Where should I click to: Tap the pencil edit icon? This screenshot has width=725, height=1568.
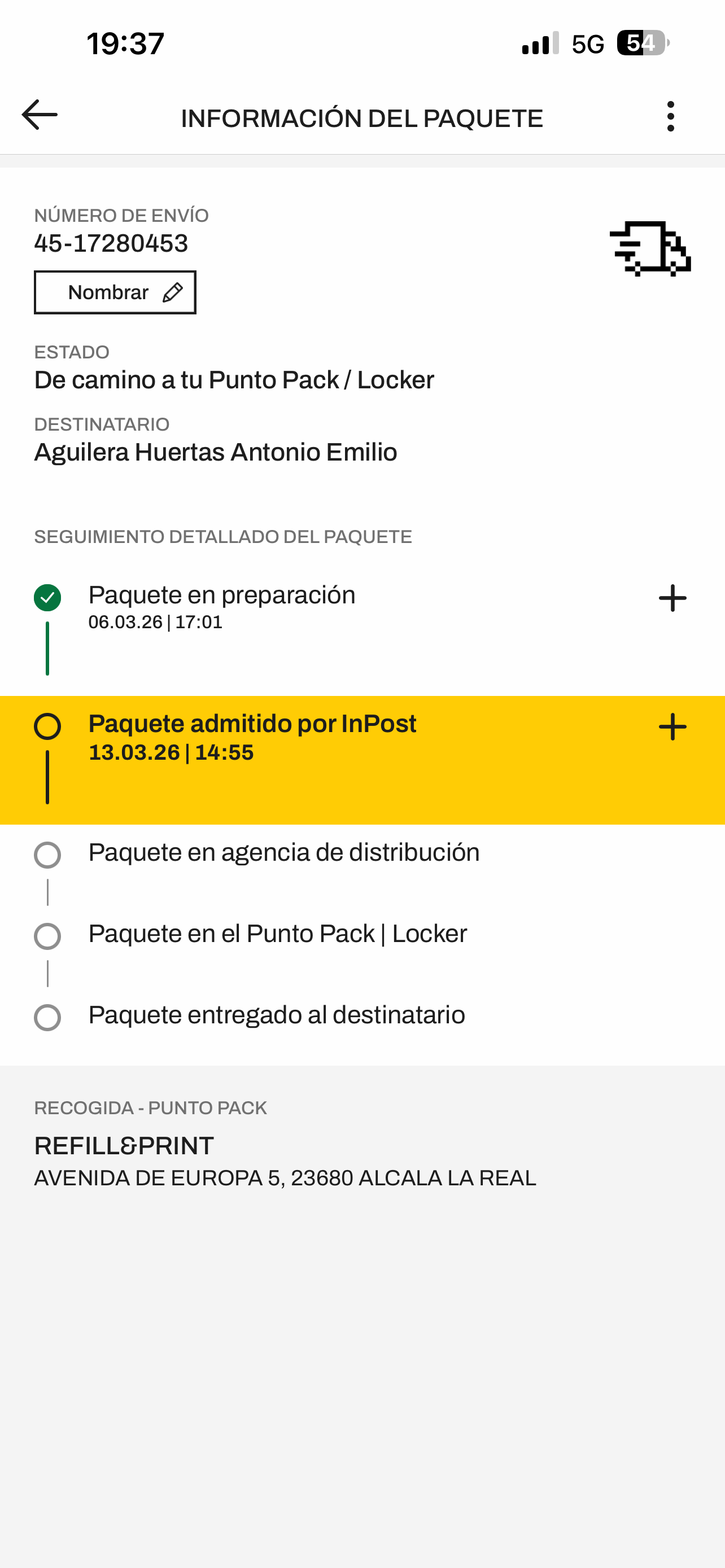click(173, 293)
